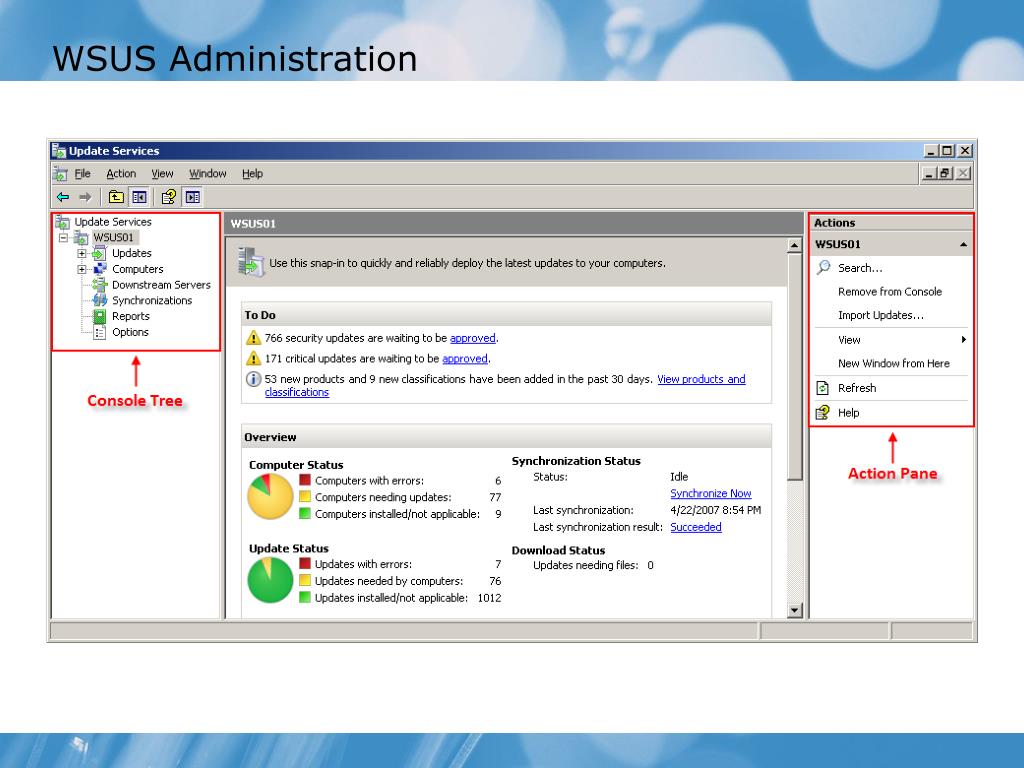Viewport: 1024px width, 768px height.
Task: Select Synchronizations in console tree
Action: click(x=152, y=300)
